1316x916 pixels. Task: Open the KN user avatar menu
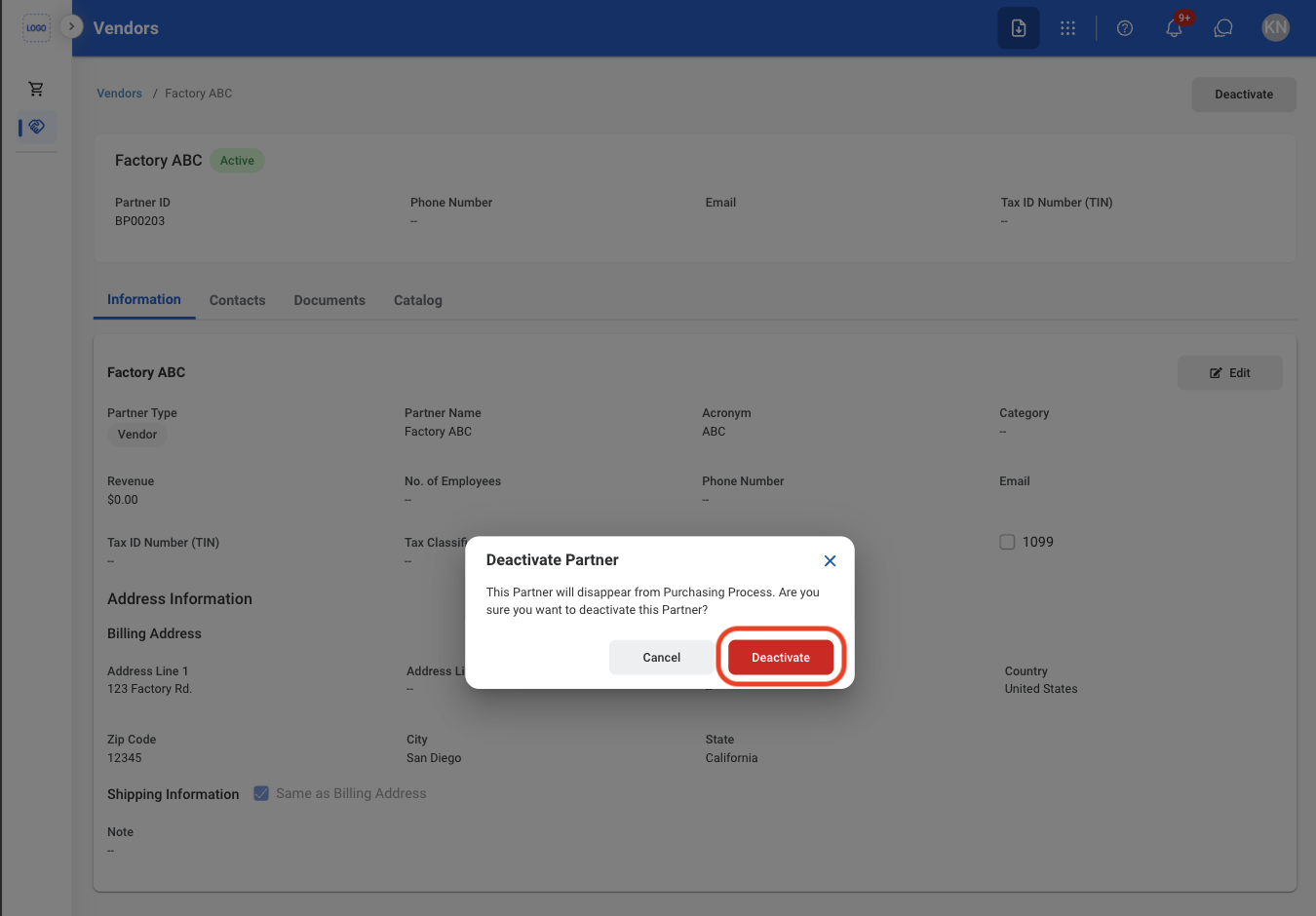[1275, 27]
